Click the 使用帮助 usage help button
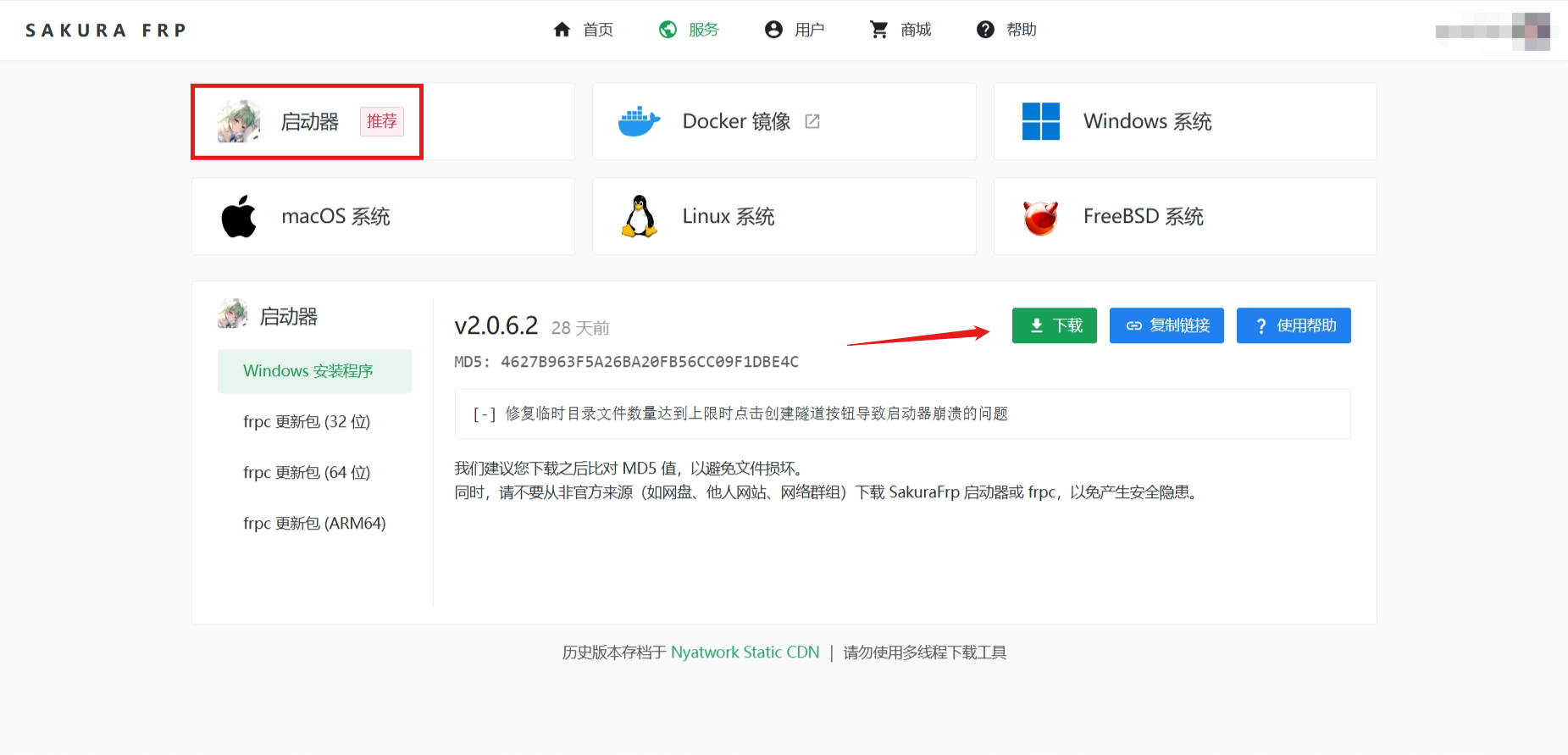This screenshot has height=755, width=1568. [1294, 325]
